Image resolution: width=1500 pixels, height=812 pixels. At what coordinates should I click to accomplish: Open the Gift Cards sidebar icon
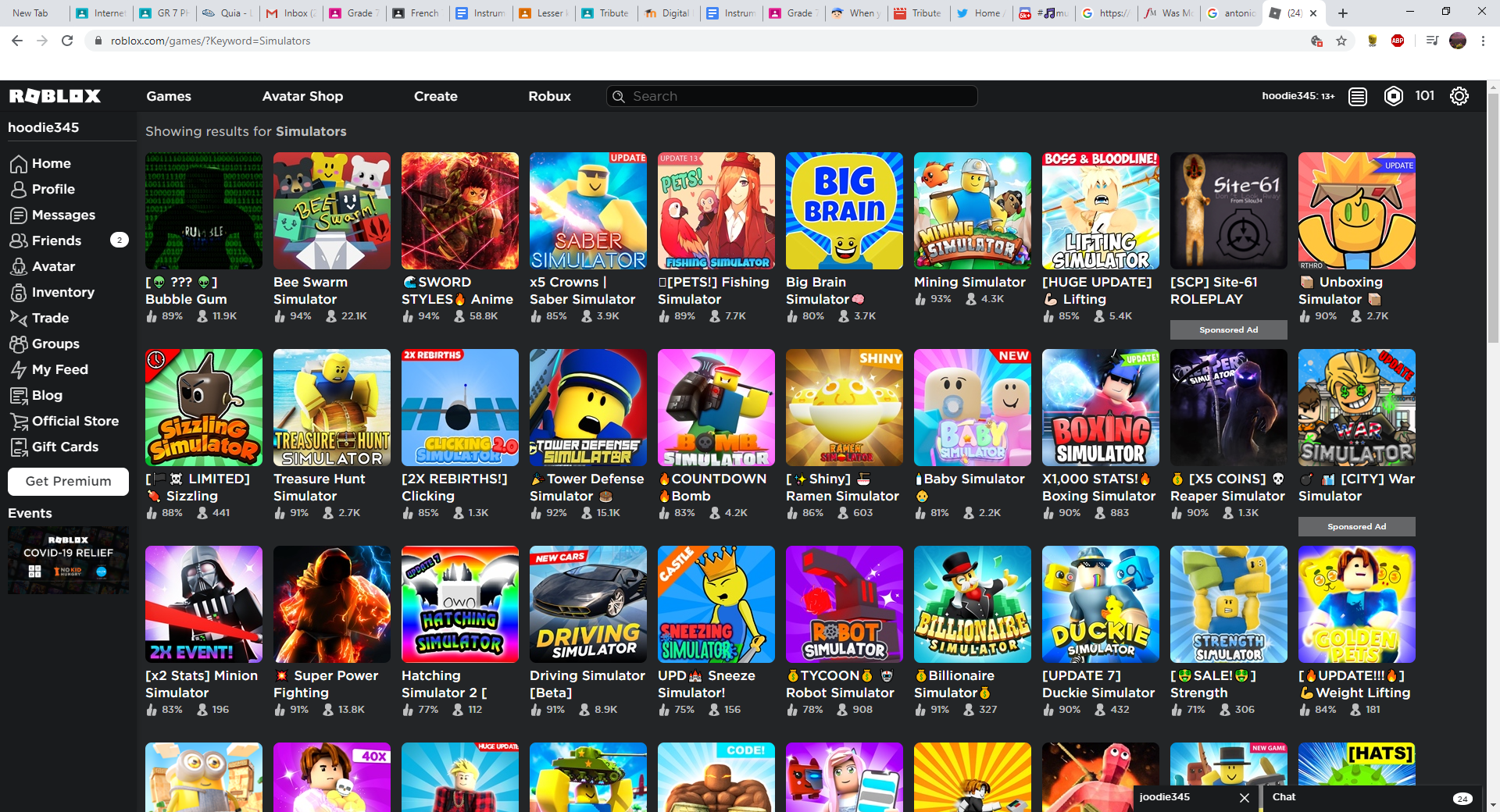[19, 447]
